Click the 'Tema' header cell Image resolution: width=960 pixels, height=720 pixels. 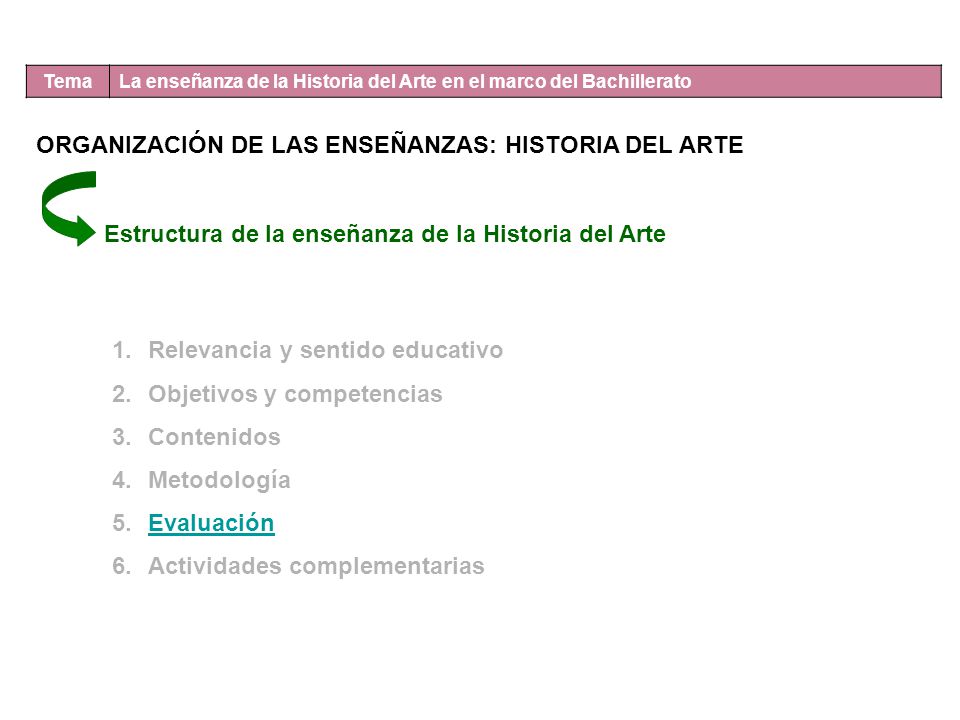pos(68,81)
